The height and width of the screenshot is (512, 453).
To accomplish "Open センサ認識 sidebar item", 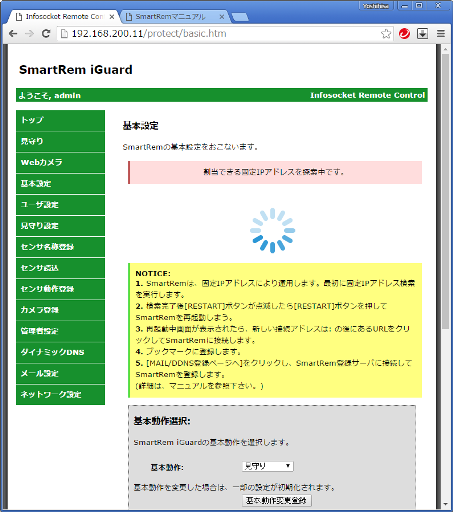I will coord(60,268).
